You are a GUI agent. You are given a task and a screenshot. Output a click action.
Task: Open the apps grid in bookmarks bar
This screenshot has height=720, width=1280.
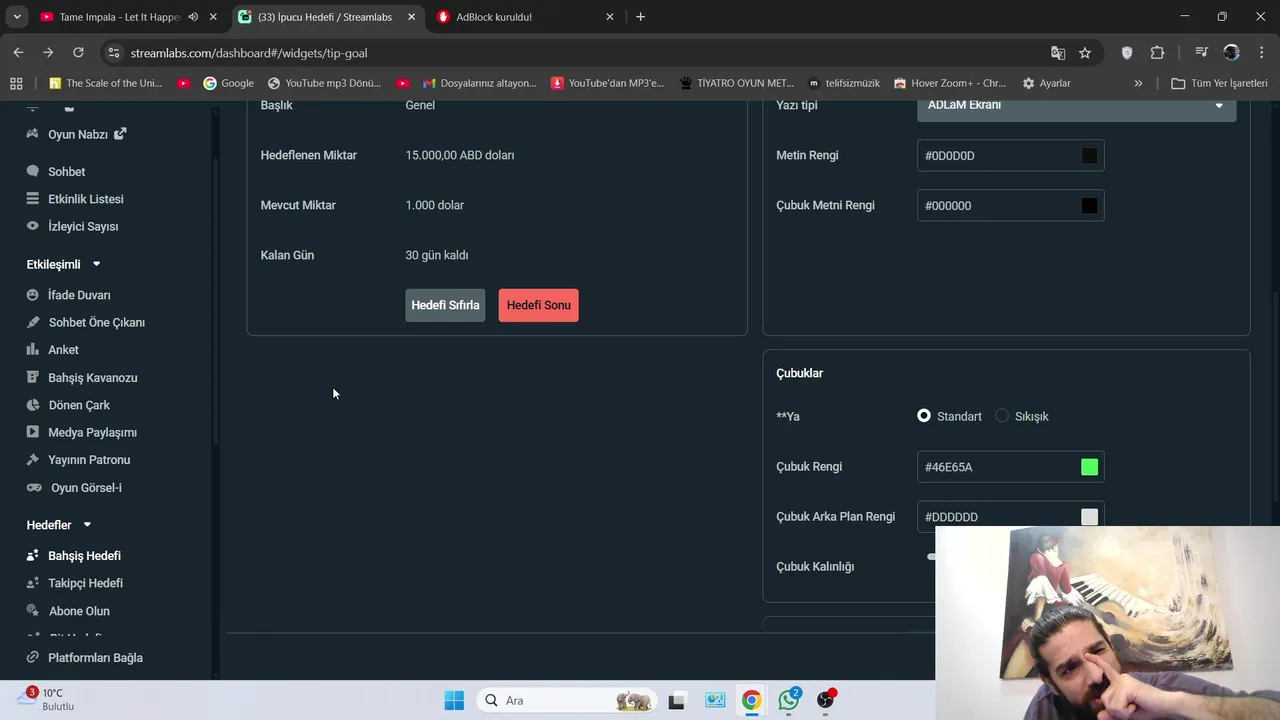pyautogui.click(x=16, y=83)
